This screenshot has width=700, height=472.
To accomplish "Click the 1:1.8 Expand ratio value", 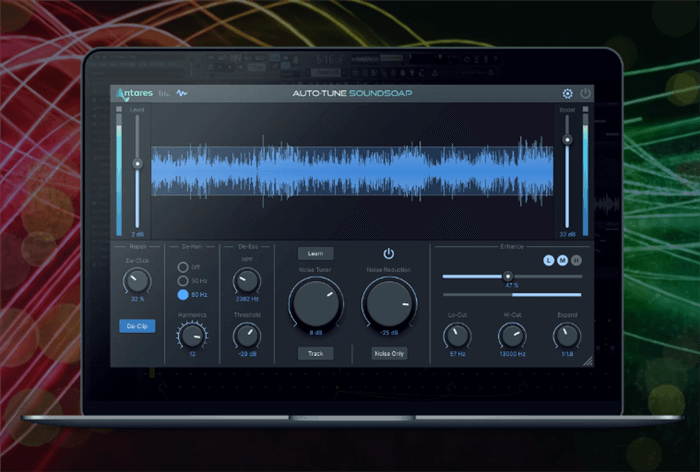I will pyautogui.click(x=567, y=354).
